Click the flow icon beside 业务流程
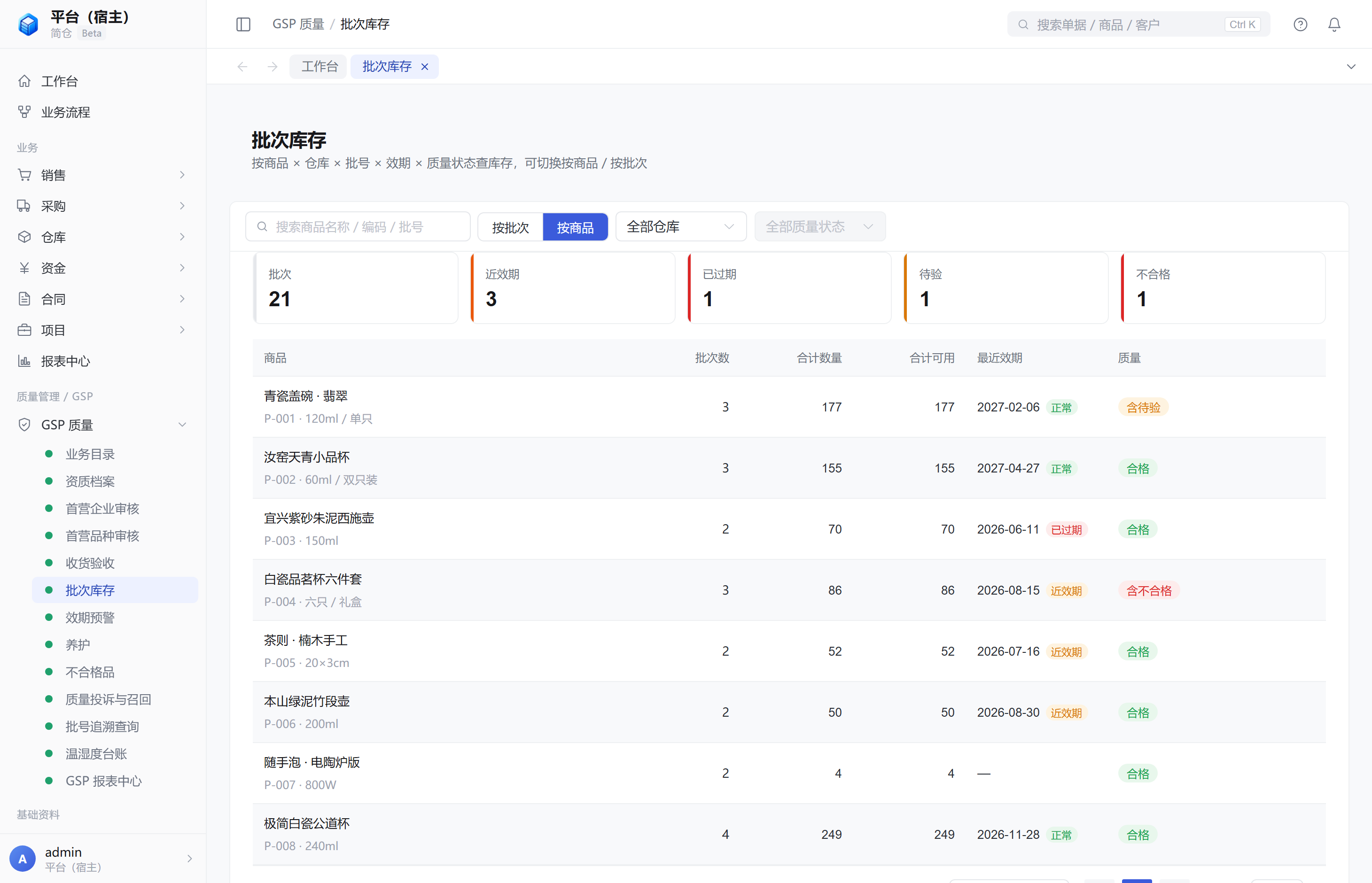This screenshot has height=883, width=1372. pyautogui.click(x=24, y=112)
